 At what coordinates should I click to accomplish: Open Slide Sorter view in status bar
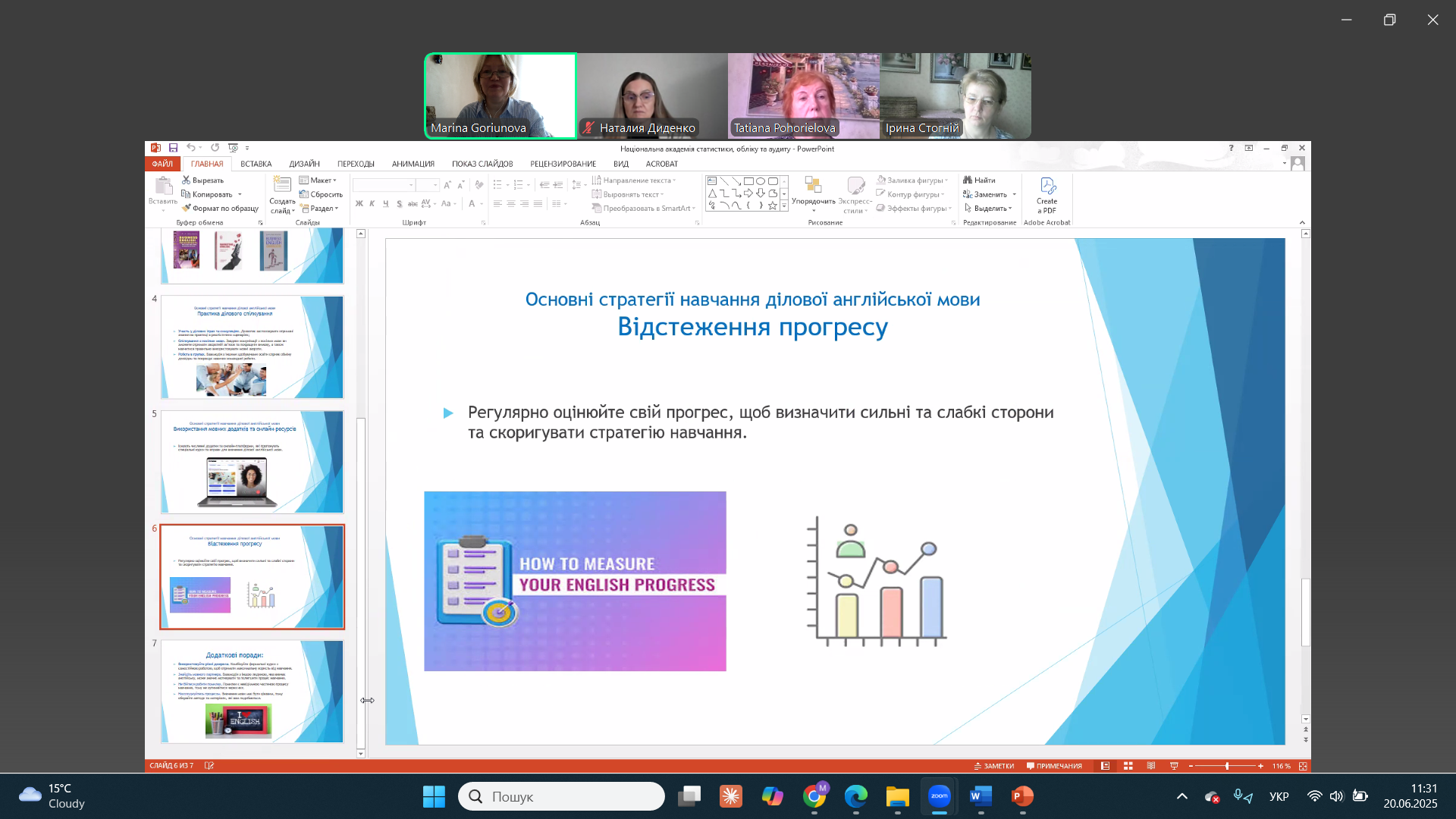point(1128,766)
